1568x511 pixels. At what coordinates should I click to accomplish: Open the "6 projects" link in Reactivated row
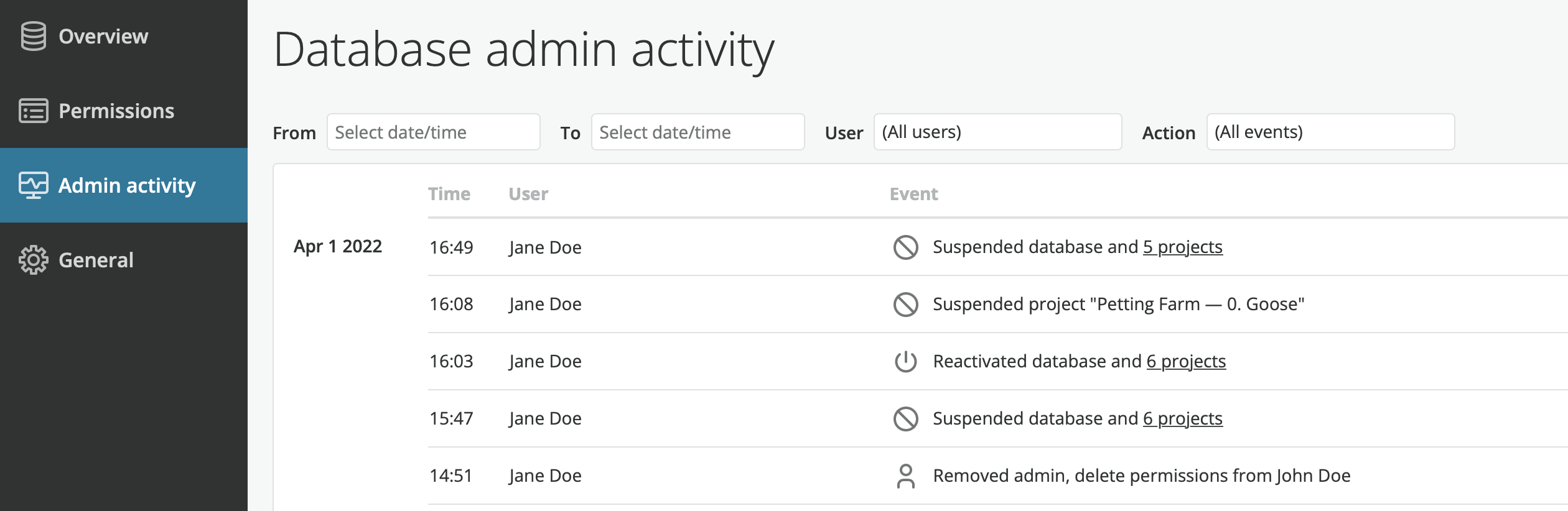[x=1186, y=361]
